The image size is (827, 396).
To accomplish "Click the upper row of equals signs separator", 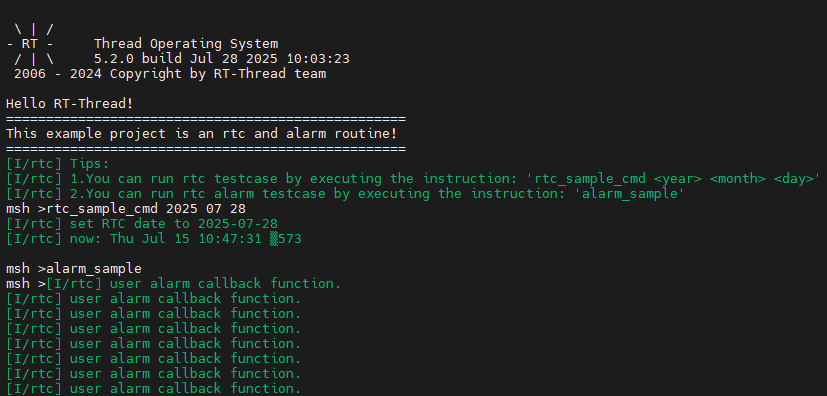I will 206,119.
